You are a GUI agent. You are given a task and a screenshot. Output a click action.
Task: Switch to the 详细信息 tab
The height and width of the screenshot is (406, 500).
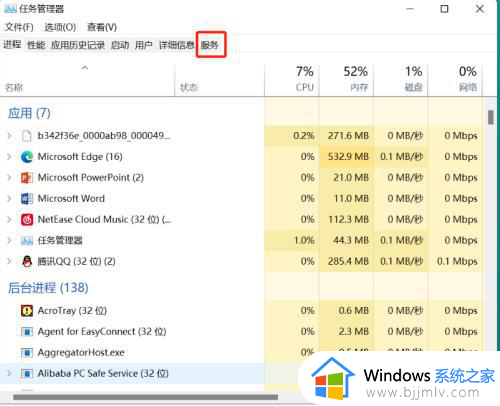(x=177, y=45)
